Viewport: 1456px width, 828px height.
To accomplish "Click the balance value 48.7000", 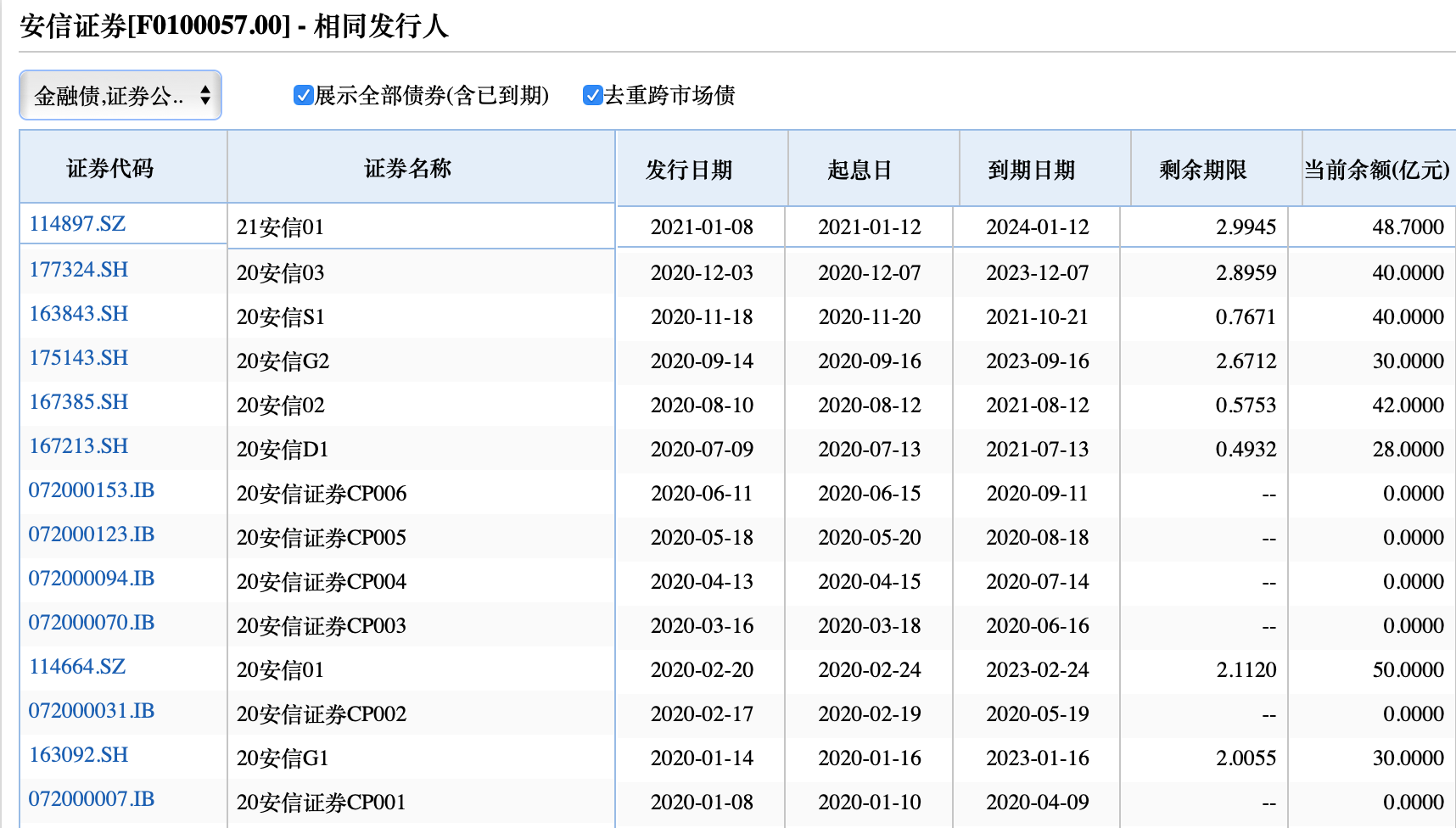I will 1408,227.
